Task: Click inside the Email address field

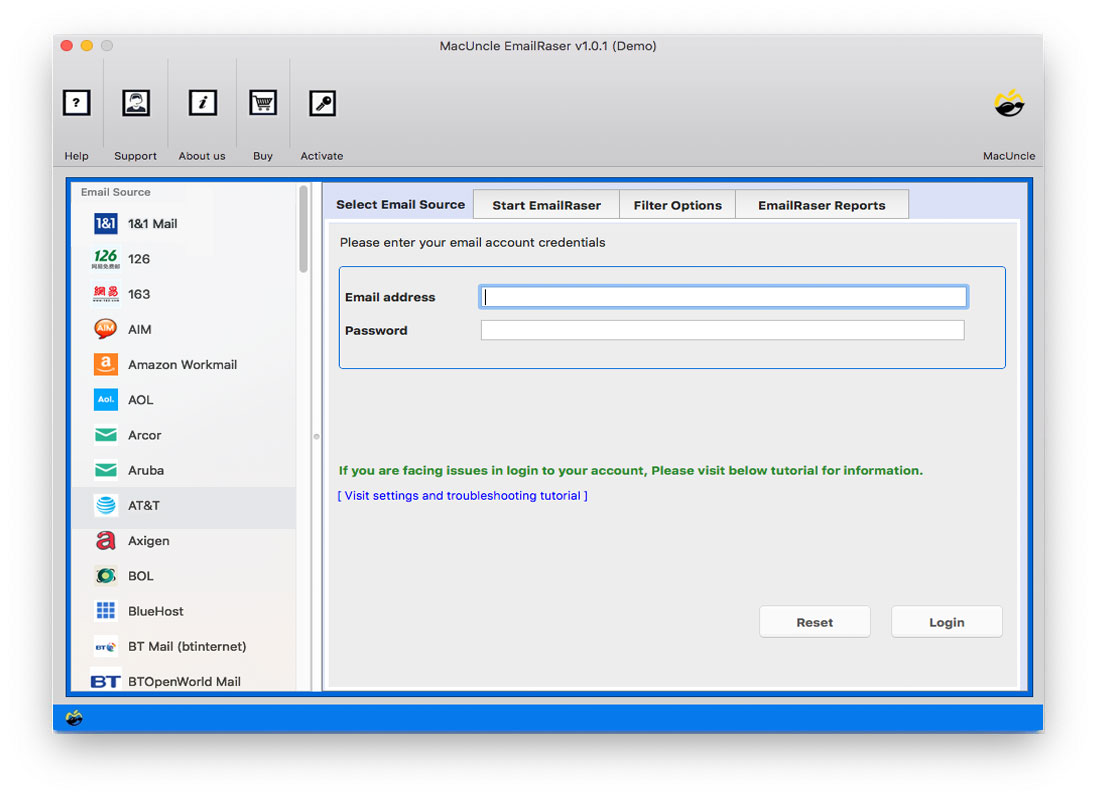Action: 722,296
